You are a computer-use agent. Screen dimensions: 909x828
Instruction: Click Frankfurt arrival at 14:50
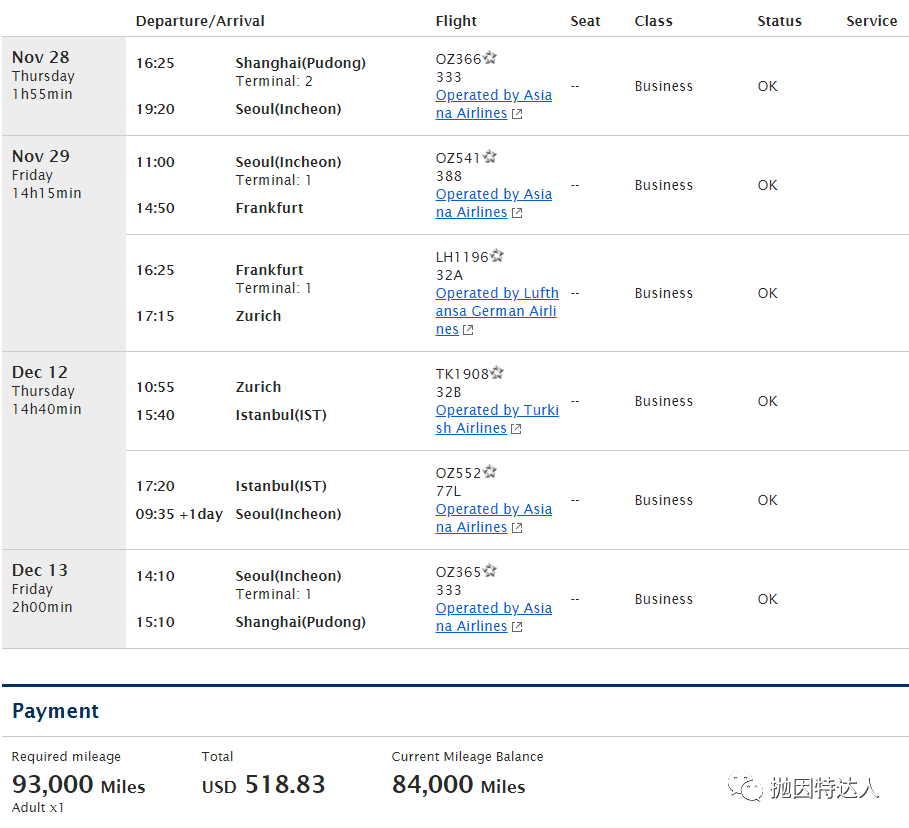[x=270, y=208]
